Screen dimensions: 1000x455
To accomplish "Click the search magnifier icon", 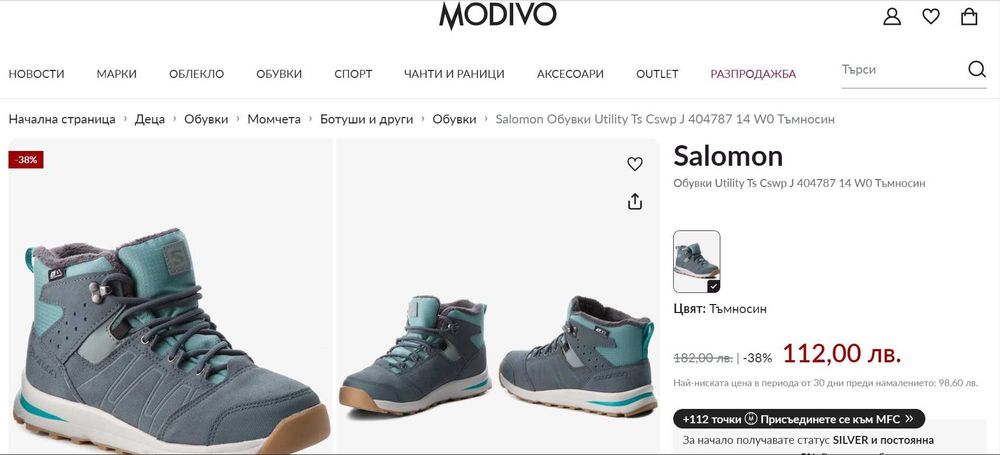I will 976,69.
